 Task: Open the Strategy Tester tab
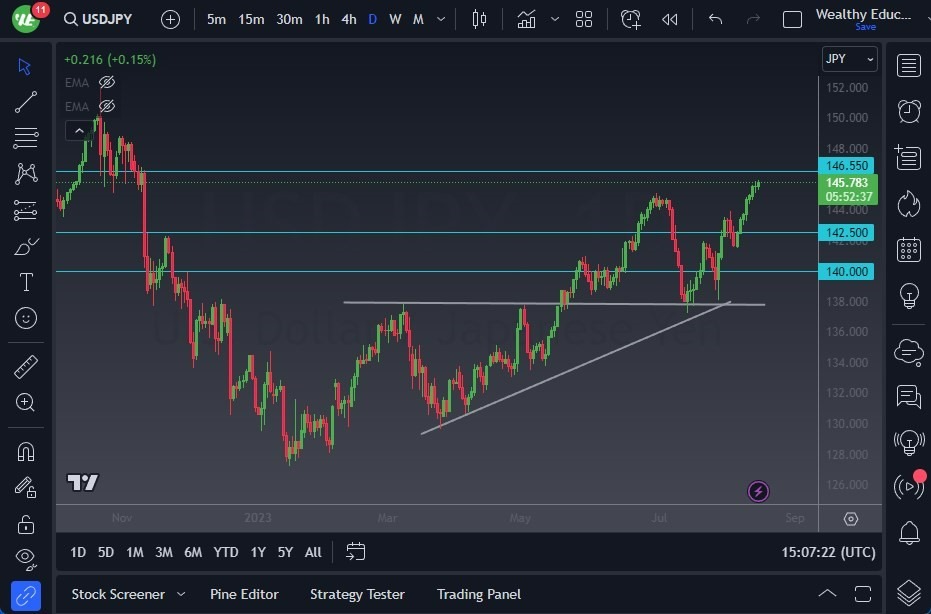click(357, 594)
